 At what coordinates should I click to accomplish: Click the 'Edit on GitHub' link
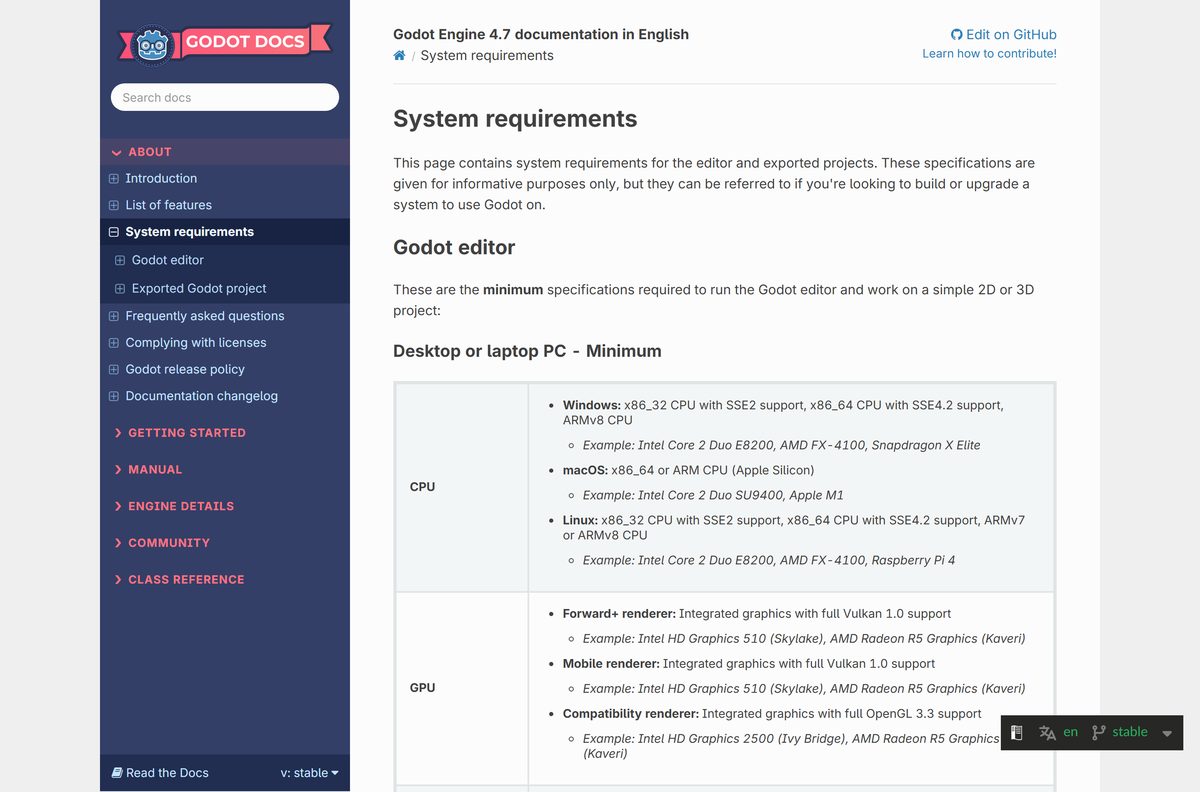coord(1003,34)
